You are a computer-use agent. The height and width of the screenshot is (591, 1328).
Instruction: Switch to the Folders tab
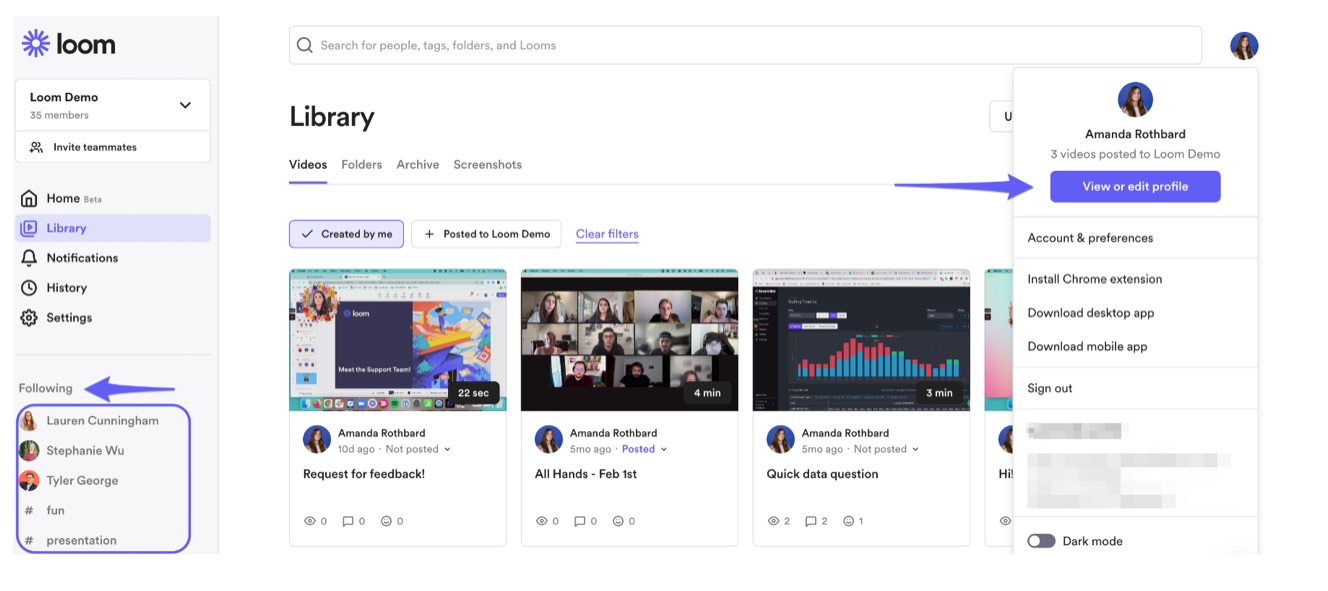pos(361,164)
